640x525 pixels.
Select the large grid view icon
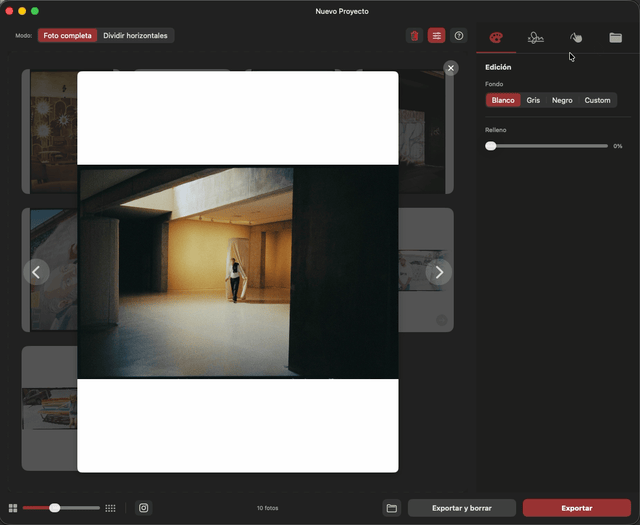coord(13,508)
